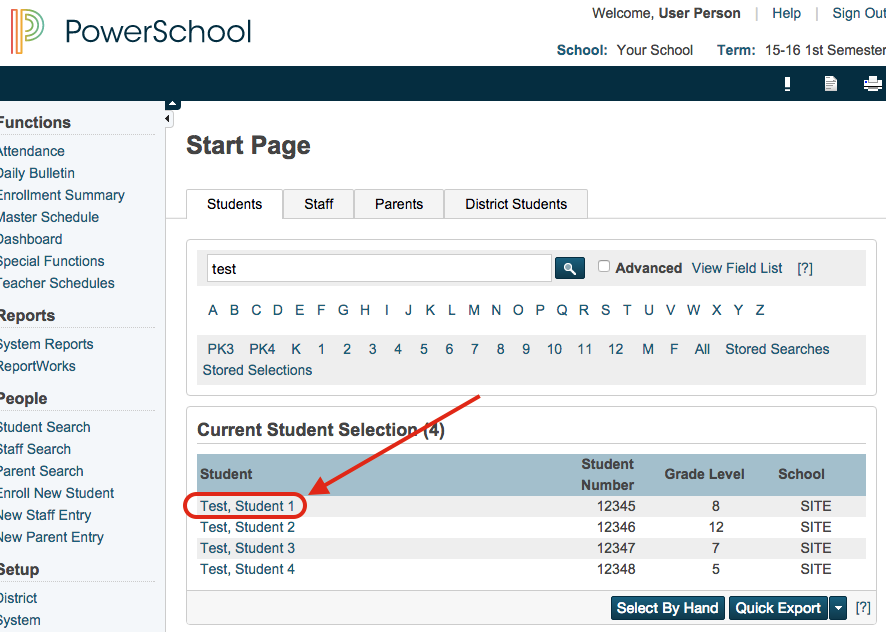886x632 pixels.
Task: Filter students by letter T
Action: coord(627,310)
